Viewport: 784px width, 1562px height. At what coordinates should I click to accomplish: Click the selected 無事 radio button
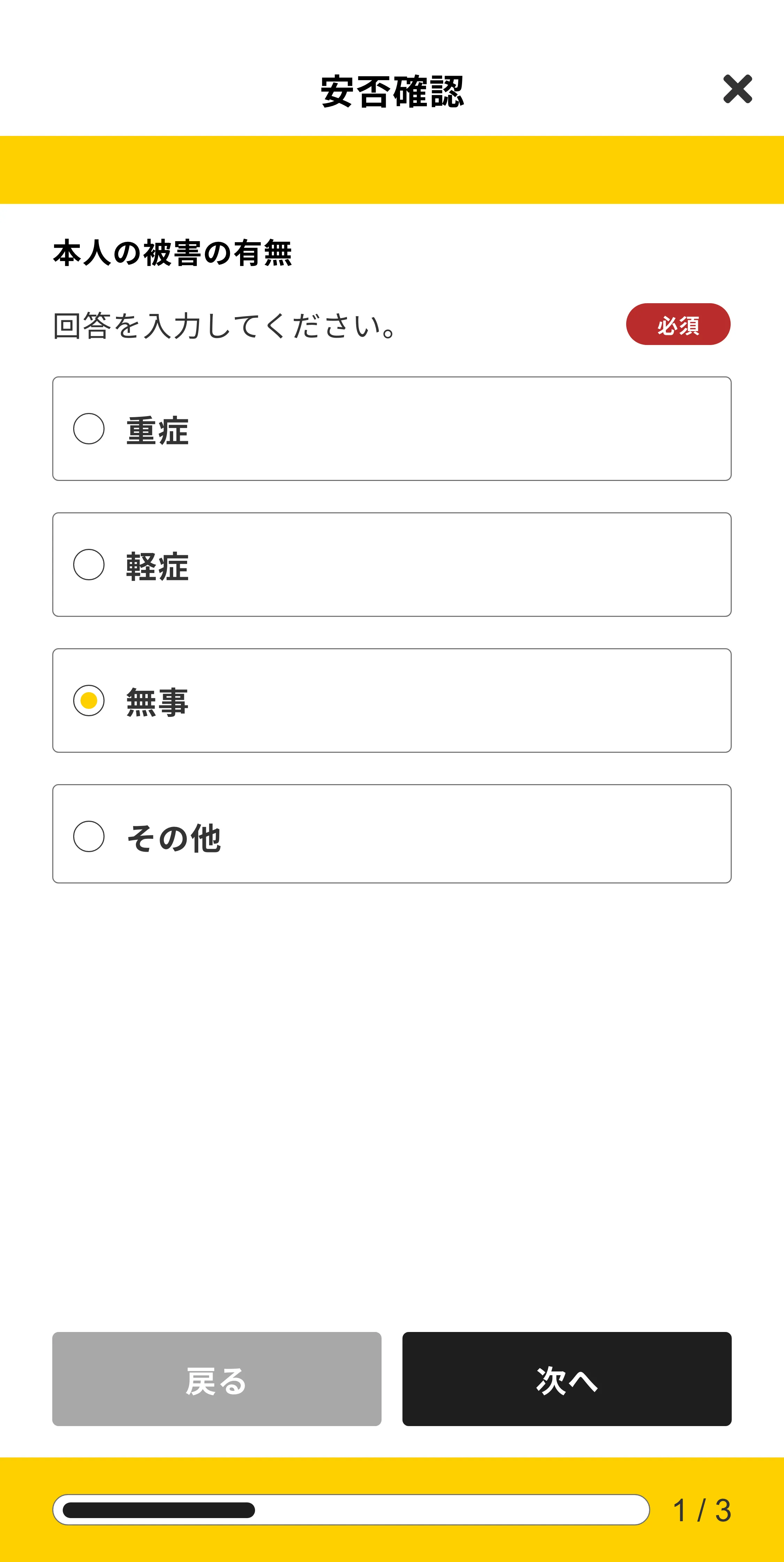pos(89,700)
